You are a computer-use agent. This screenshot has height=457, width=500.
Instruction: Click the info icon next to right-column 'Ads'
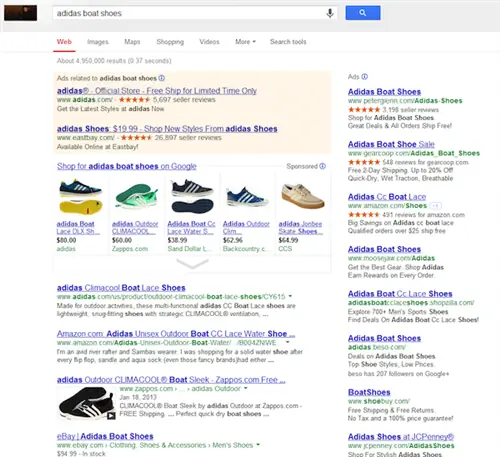point(365,77)
